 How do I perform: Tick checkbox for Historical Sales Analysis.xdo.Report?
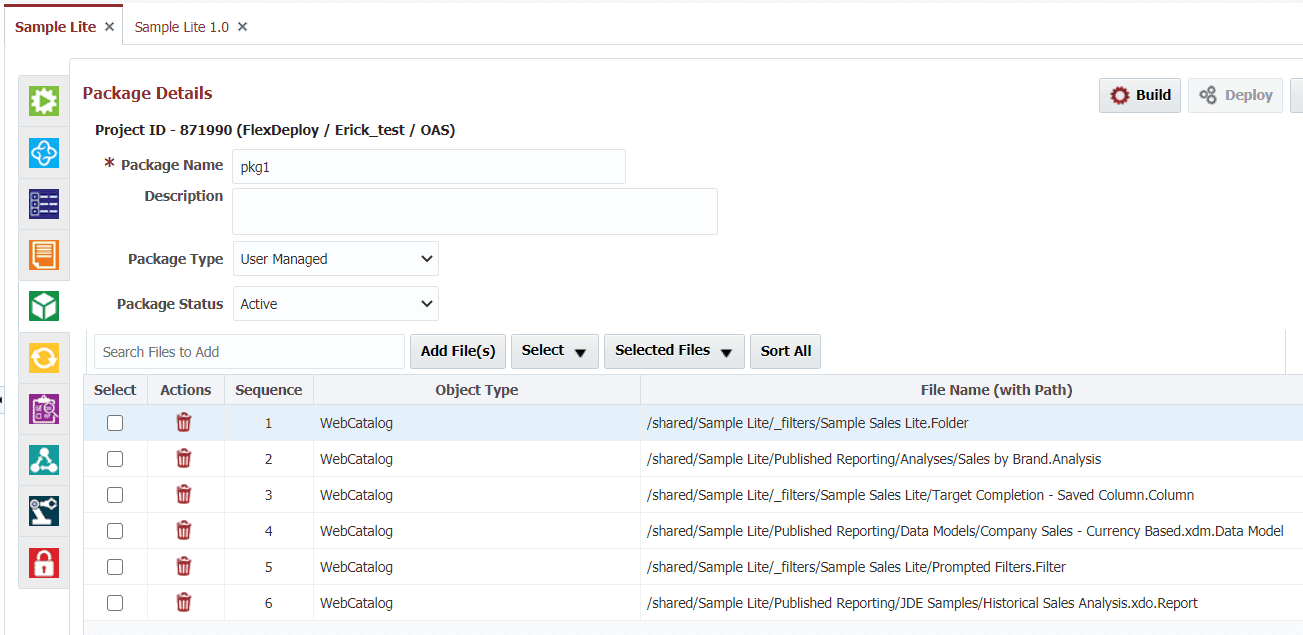click(115, 603)
